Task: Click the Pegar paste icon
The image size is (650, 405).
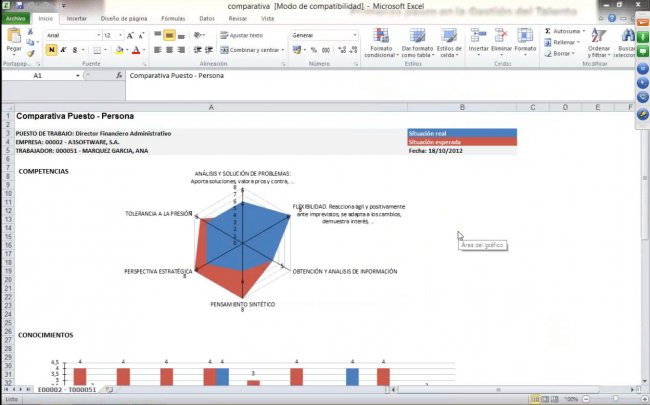Action: (14, 36)
